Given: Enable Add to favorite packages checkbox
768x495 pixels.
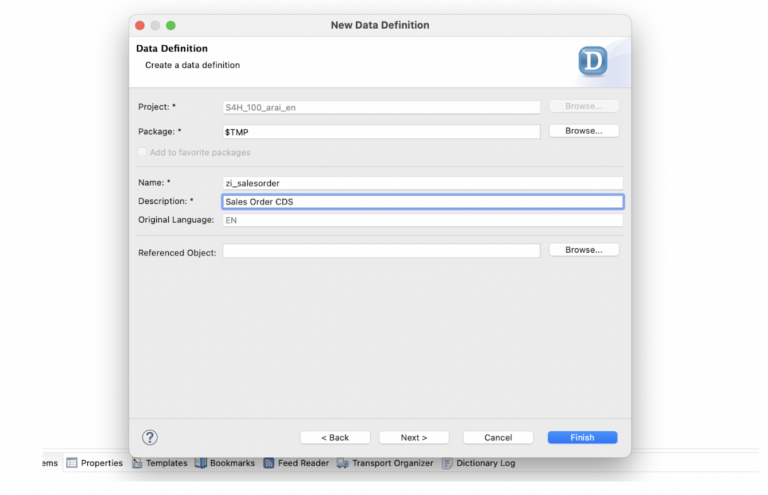Looking at the screenshot, I should (x=142, y=152).
